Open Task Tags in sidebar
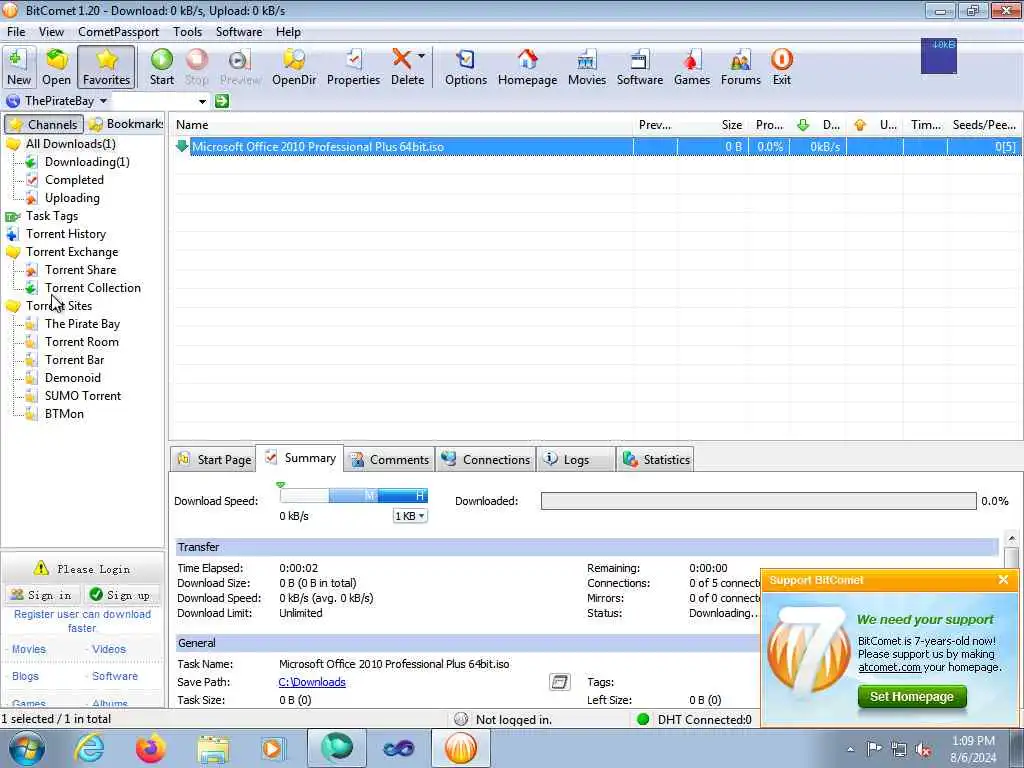This screenshot has height=768, width=1024. [52, 216]
